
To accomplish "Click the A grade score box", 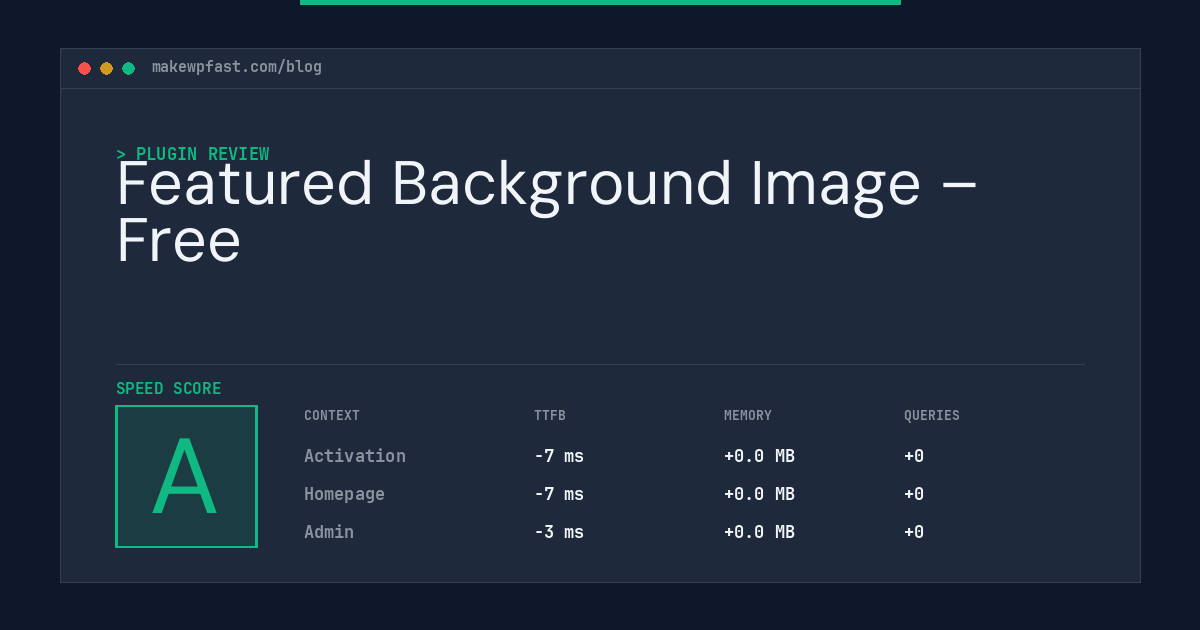I will coord(186,476).
